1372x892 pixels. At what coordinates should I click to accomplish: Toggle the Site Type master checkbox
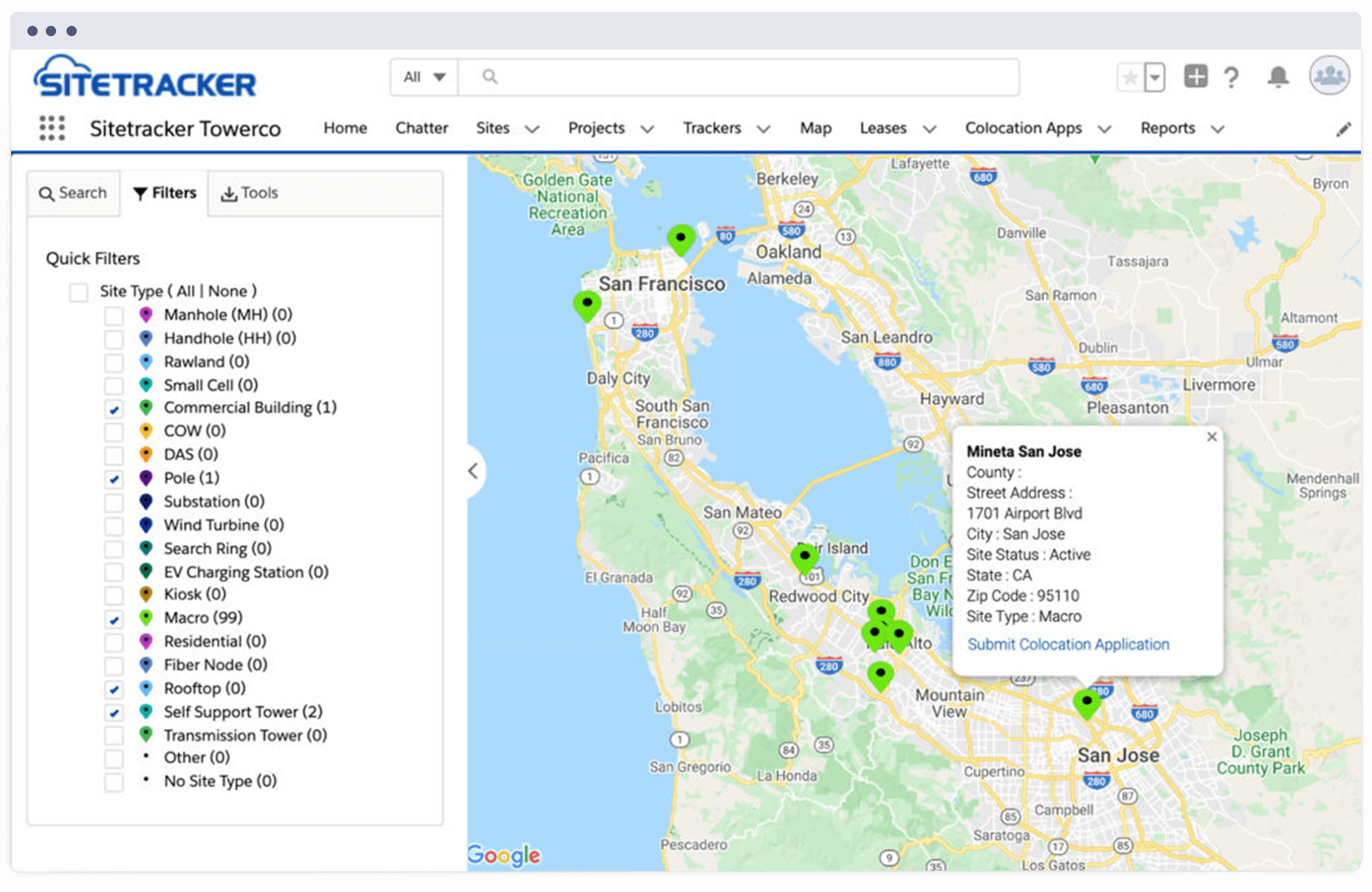(x=78, y=292)
